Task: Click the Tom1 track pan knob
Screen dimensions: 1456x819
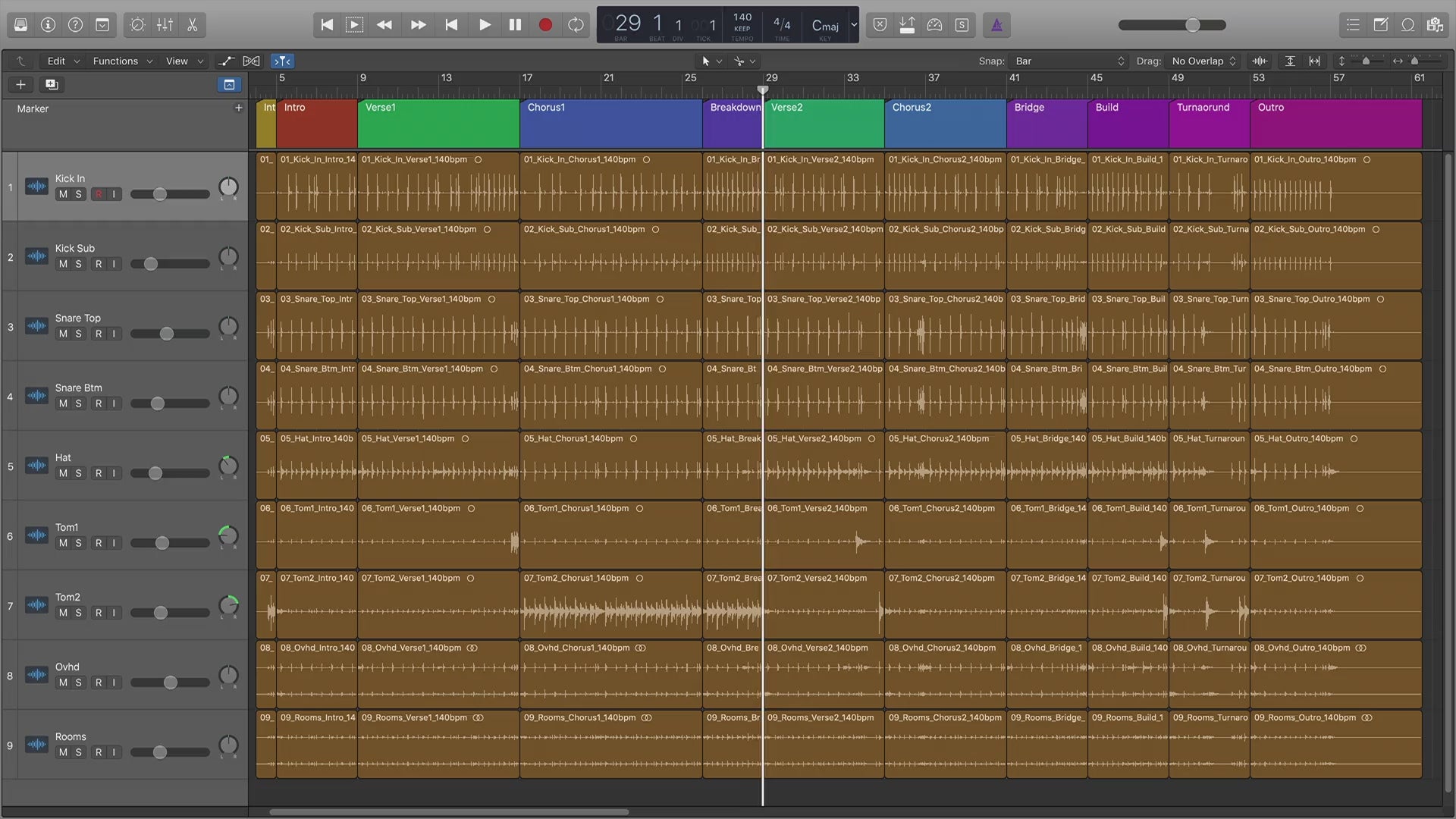Action: tap(228, 535)
